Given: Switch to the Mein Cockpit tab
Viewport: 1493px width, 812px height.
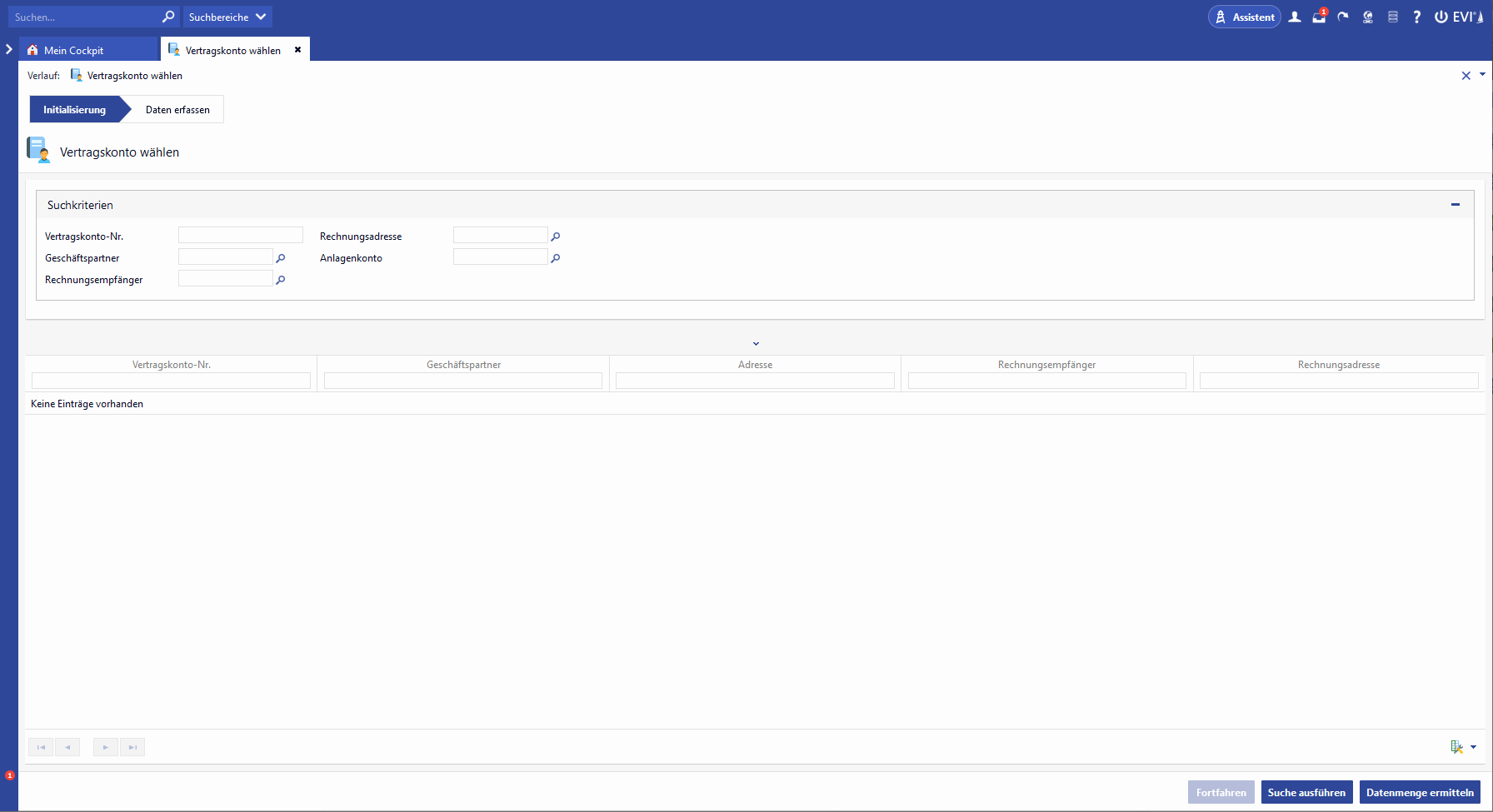Looking at the screenshot, I should (73, 50).
